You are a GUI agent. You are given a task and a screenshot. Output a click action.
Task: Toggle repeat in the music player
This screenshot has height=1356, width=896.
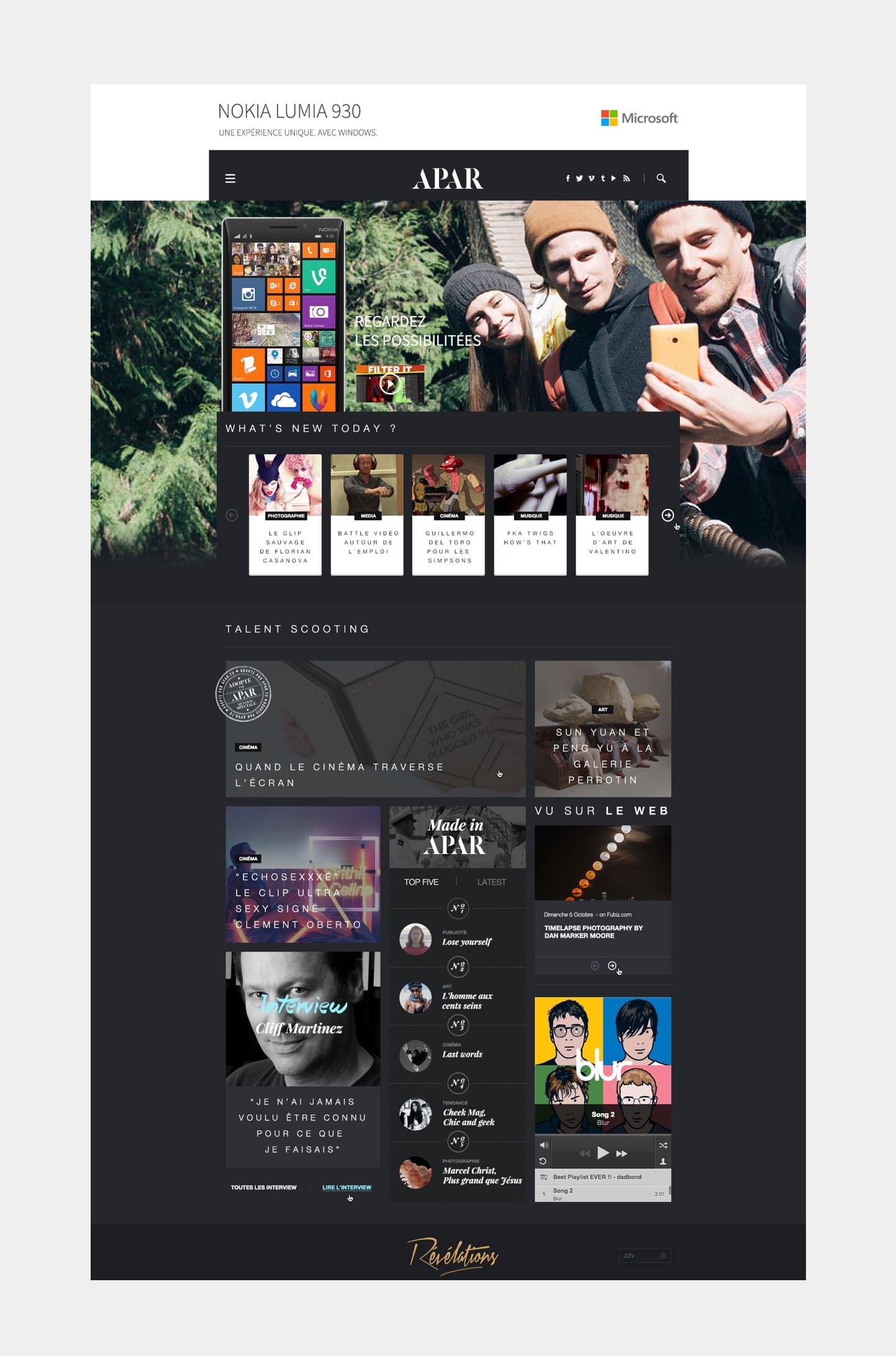pos(543,1161)
